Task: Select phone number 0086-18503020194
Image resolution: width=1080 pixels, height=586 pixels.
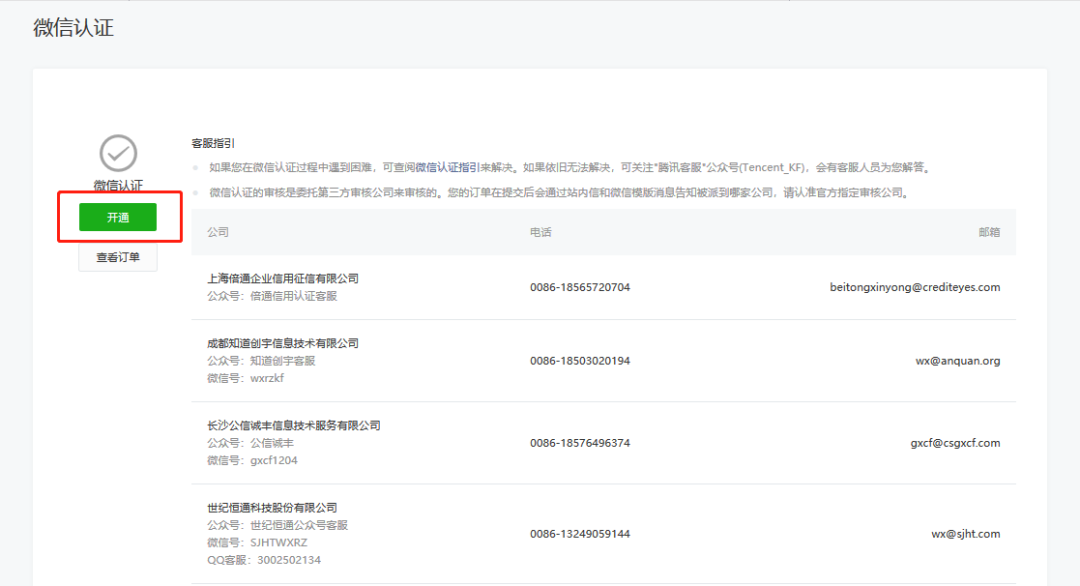Action: point(580,361)
